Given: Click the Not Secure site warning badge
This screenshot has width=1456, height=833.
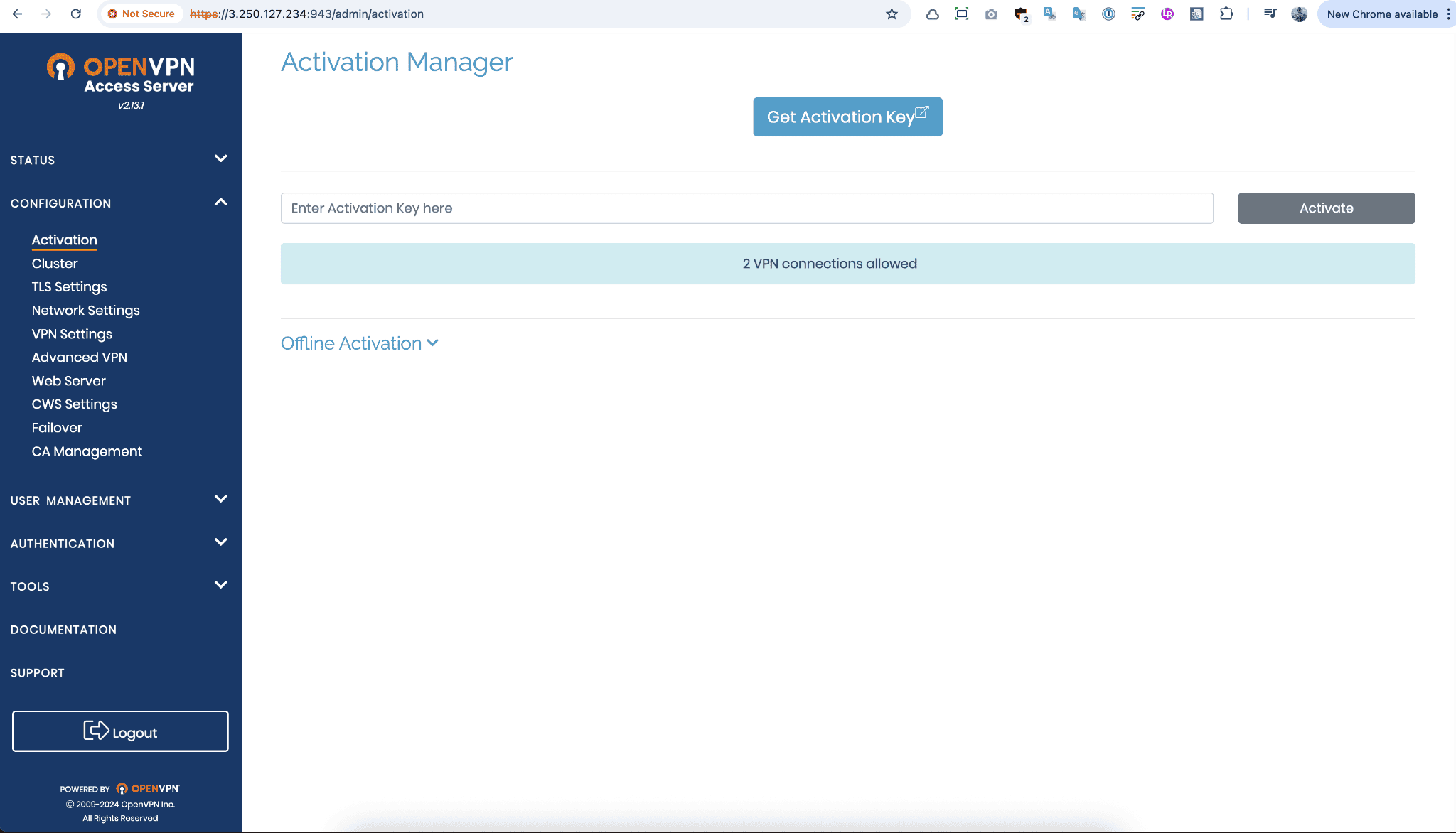Looking at the screenshot, I should point(141,14).
